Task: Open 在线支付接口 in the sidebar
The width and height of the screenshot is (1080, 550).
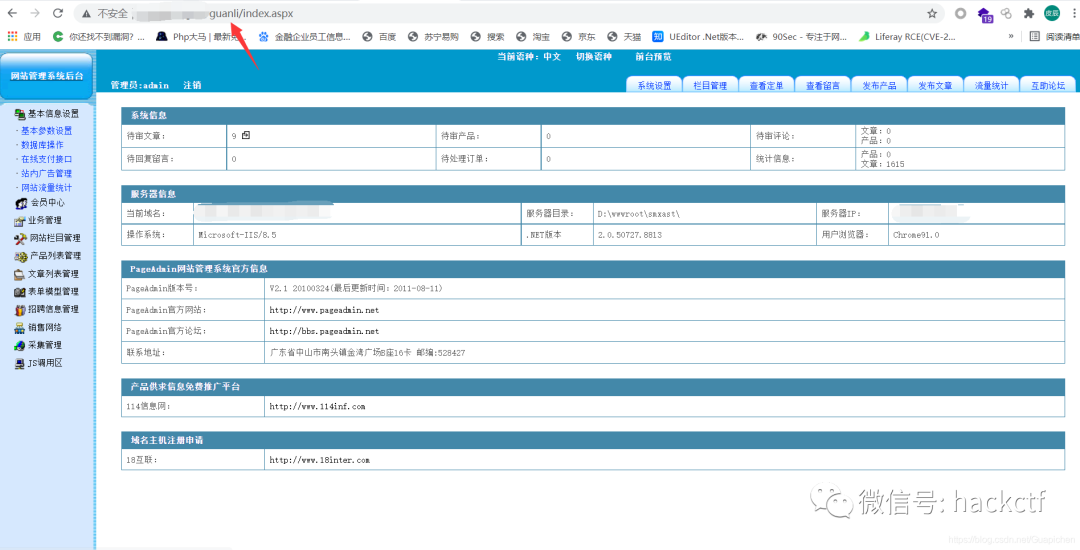Action: pyautogui.click(x=46, y=159)
